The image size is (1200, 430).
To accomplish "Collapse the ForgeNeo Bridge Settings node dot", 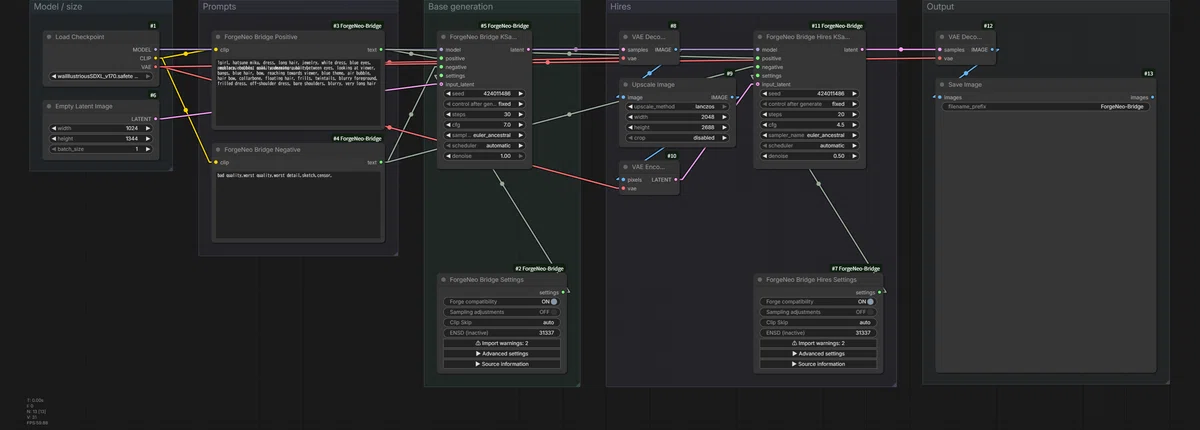I will [x=443, y=280].
